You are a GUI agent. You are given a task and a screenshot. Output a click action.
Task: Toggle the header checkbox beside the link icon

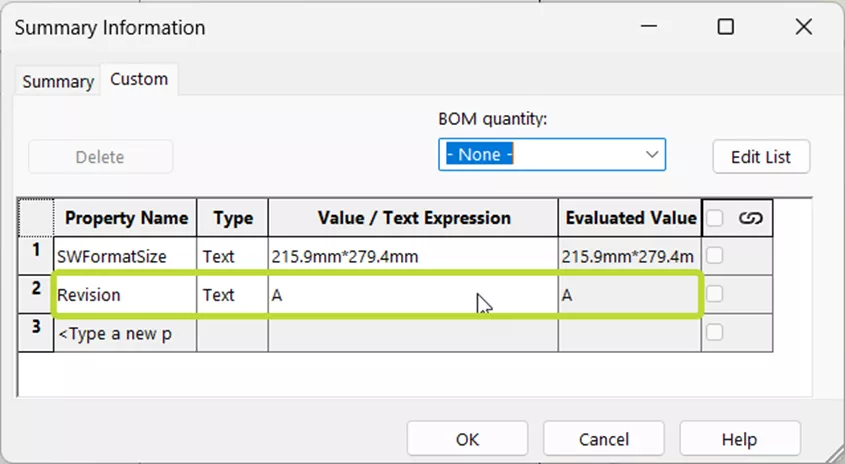pos(716,218)
